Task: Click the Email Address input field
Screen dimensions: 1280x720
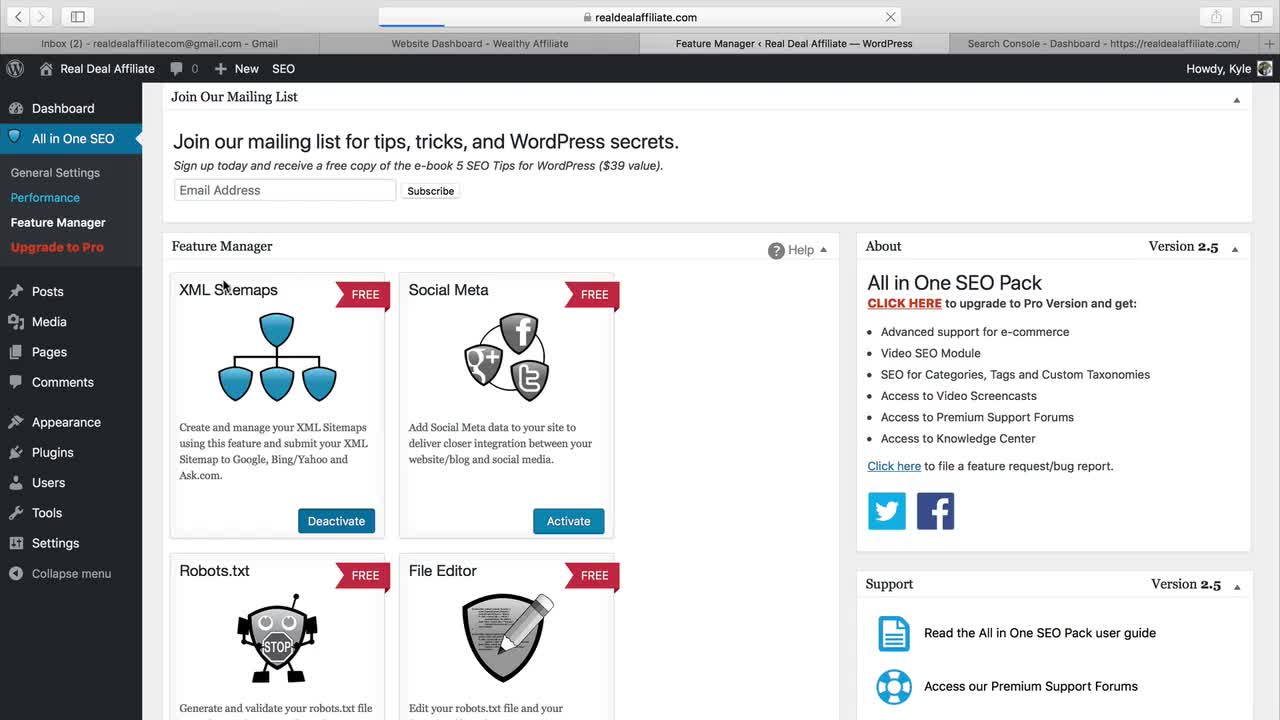Action: [285, 190]
